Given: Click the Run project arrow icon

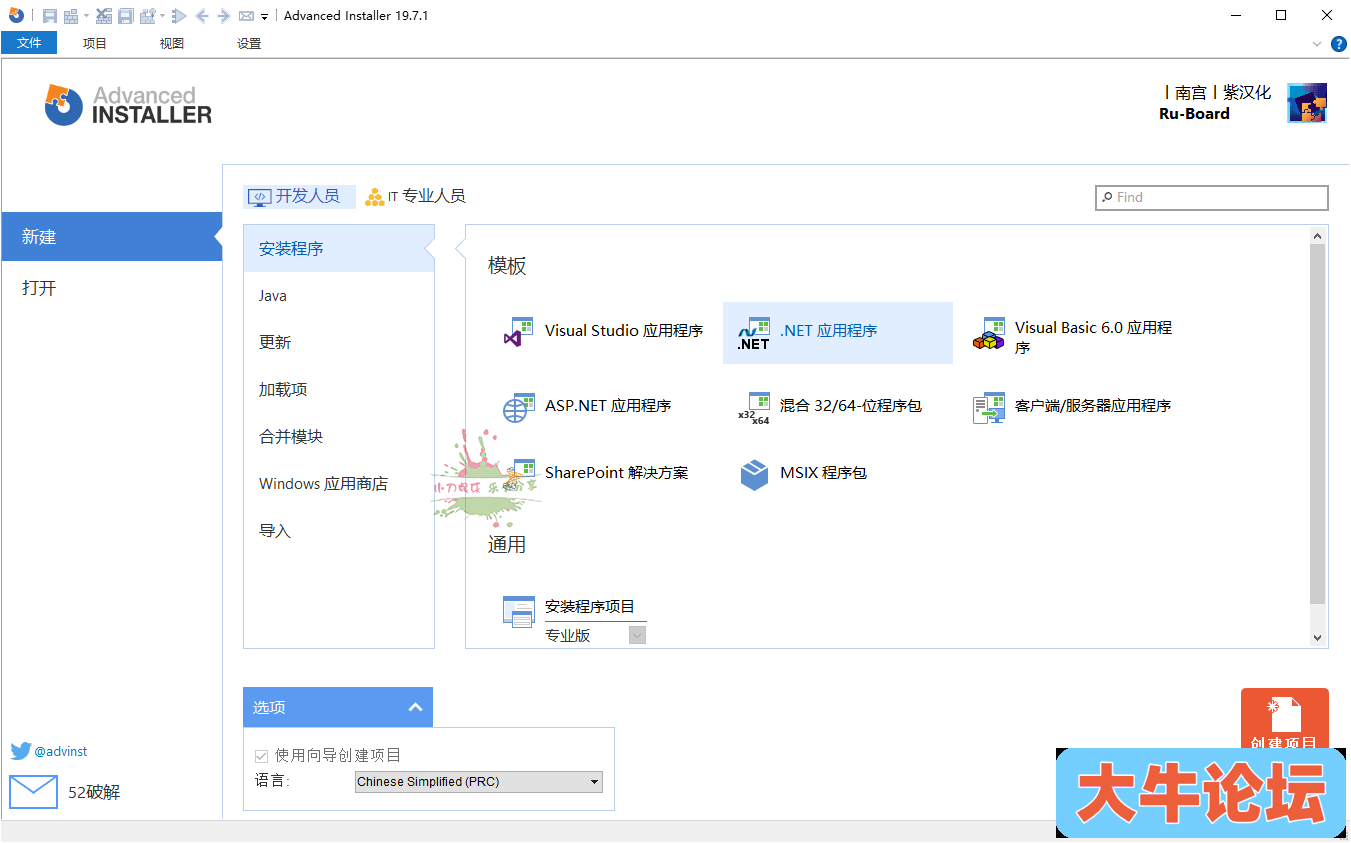Looking at the screenshot, I should 180,15.
